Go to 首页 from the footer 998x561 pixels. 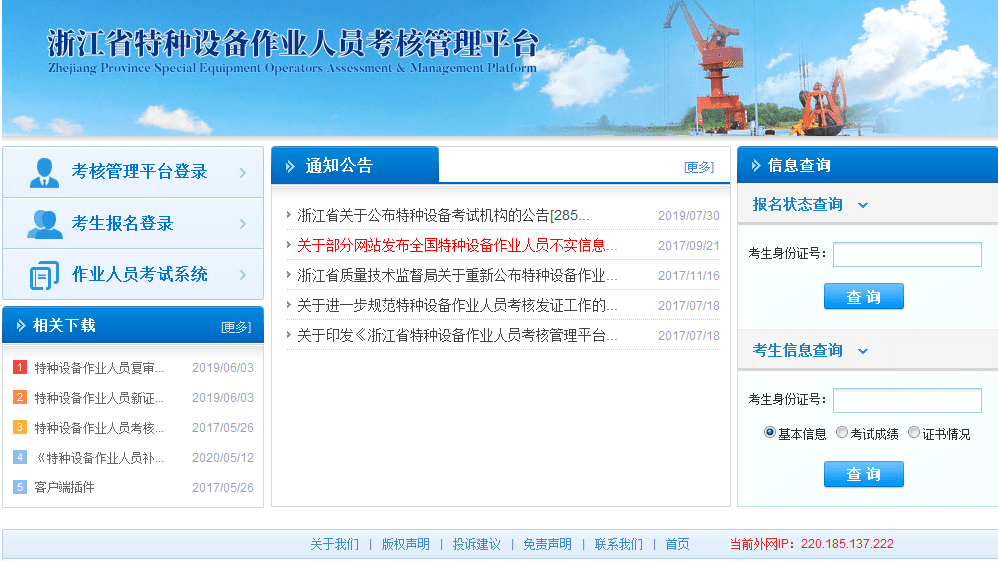point(677,544)
